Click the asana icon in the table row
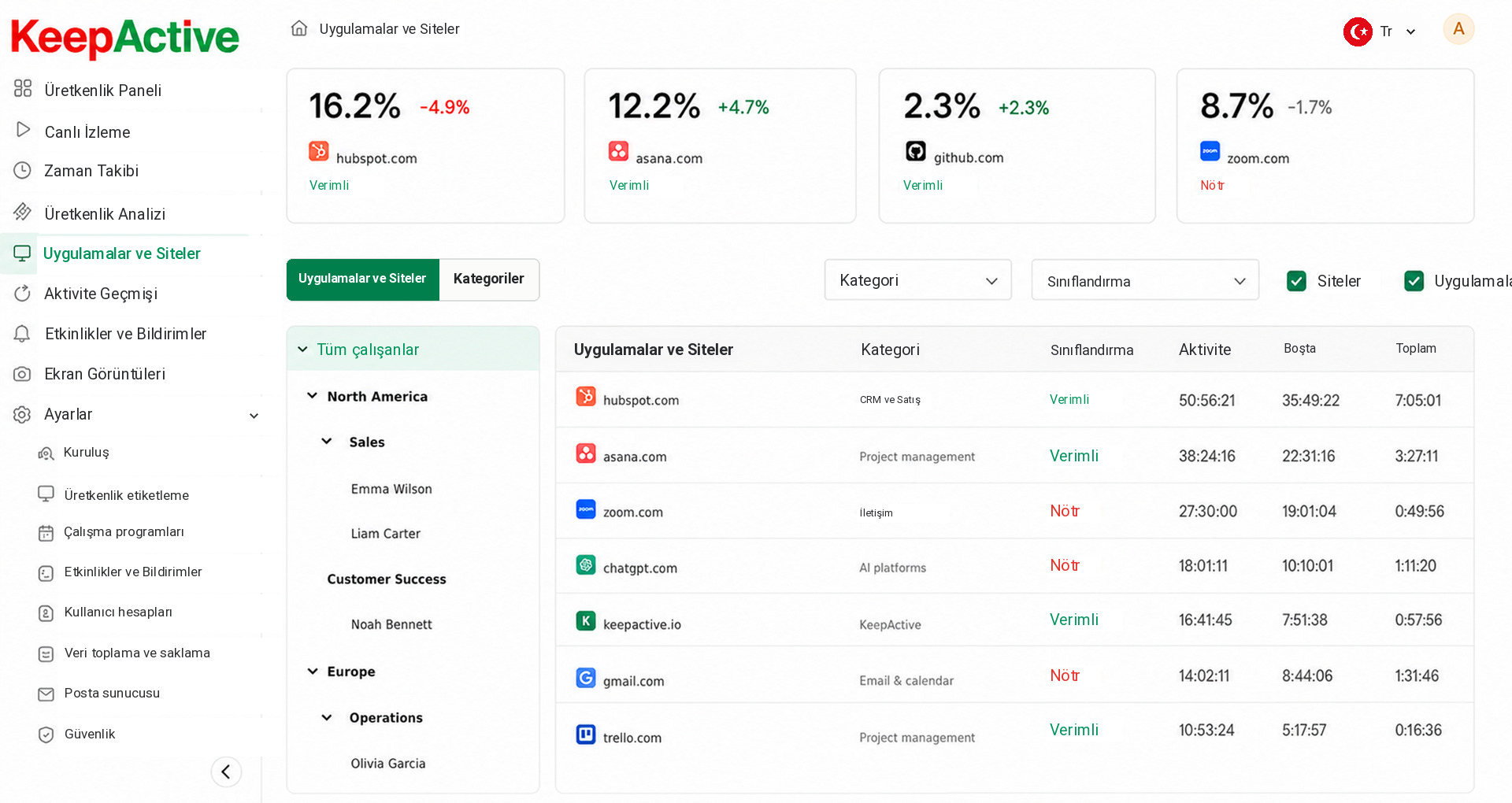1512x803 pixels. [x=586, y=453]
